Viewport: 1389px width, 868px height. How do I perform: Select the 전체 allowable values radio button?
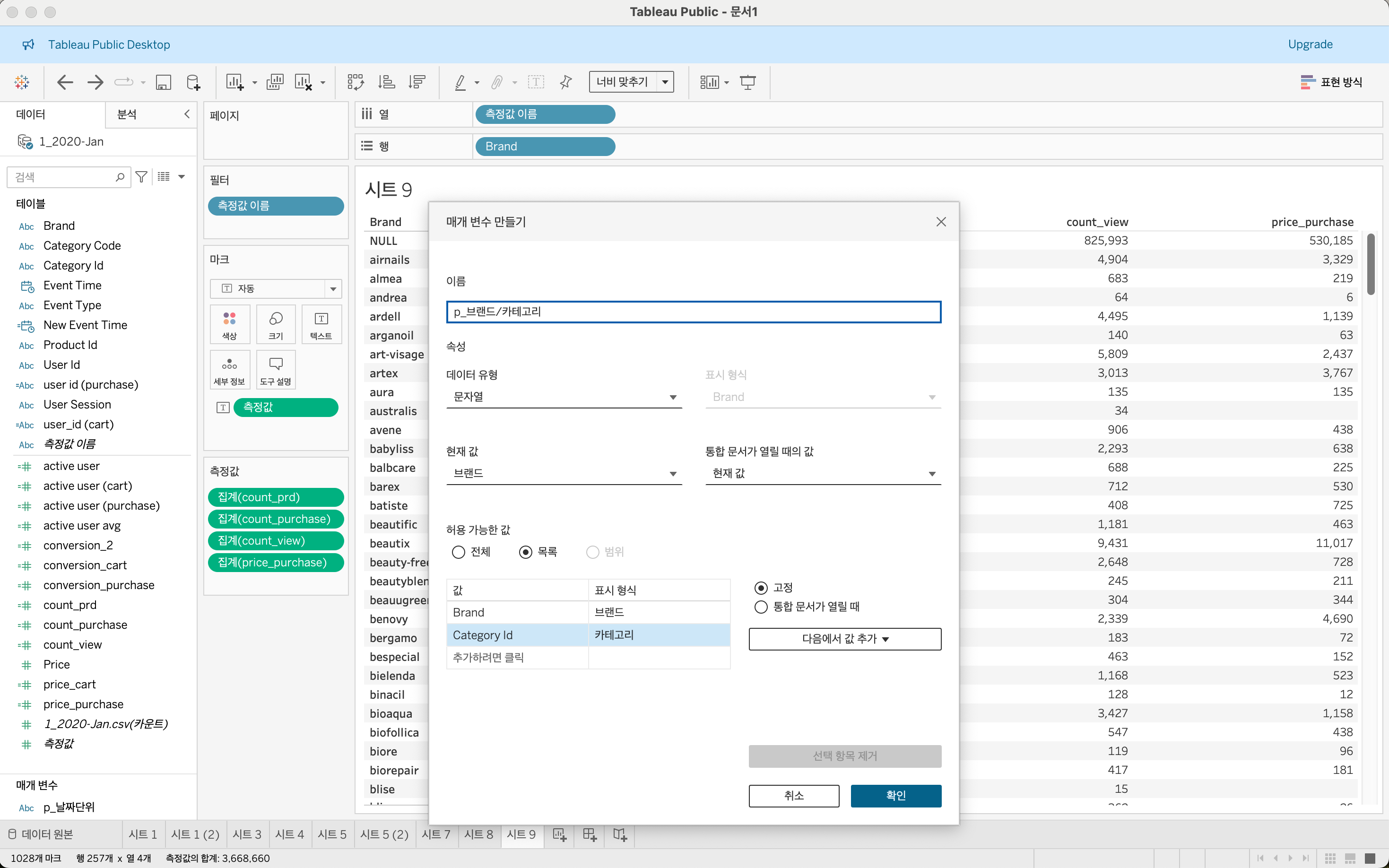pos(458,552)
